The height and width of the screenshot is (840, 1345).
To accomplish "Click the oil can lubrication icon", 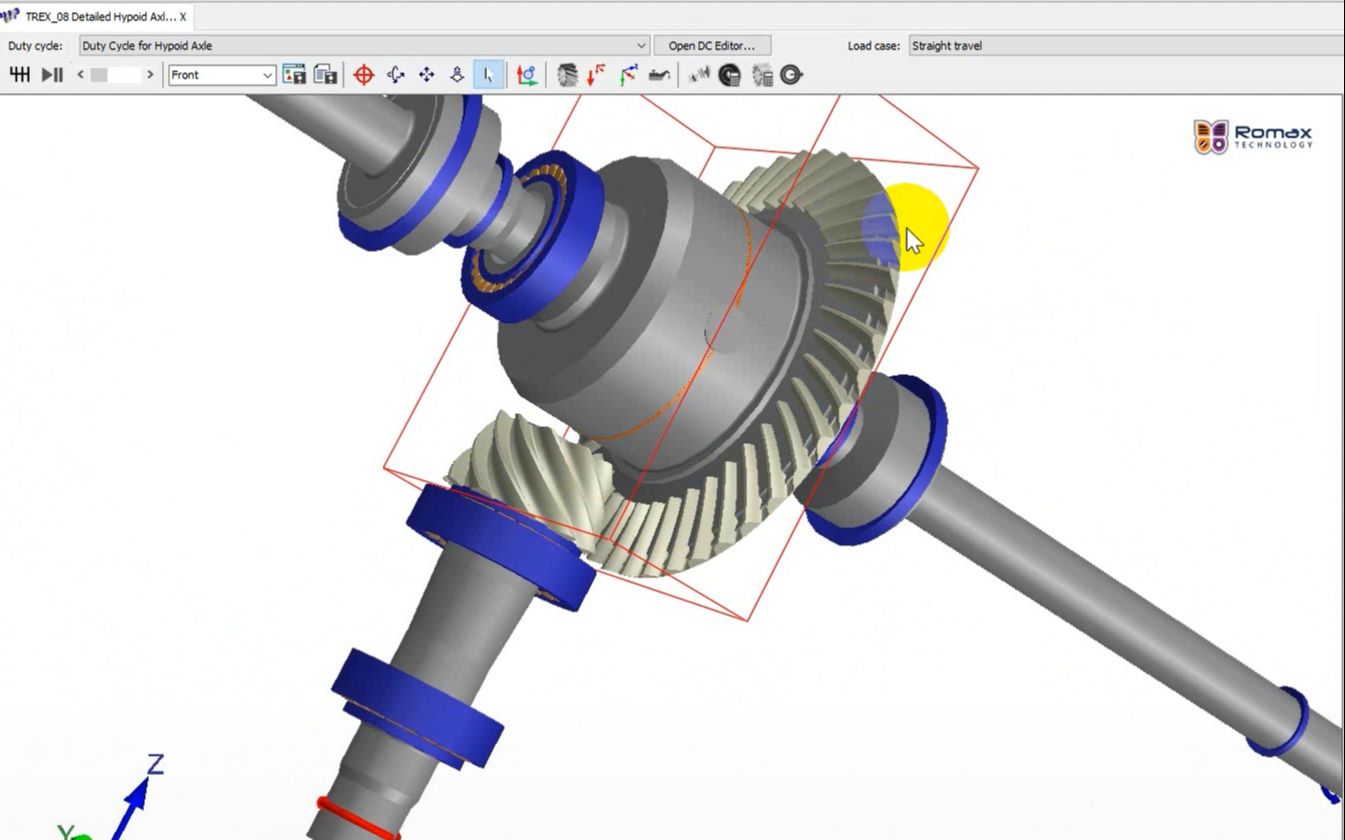I will point(659,75).
